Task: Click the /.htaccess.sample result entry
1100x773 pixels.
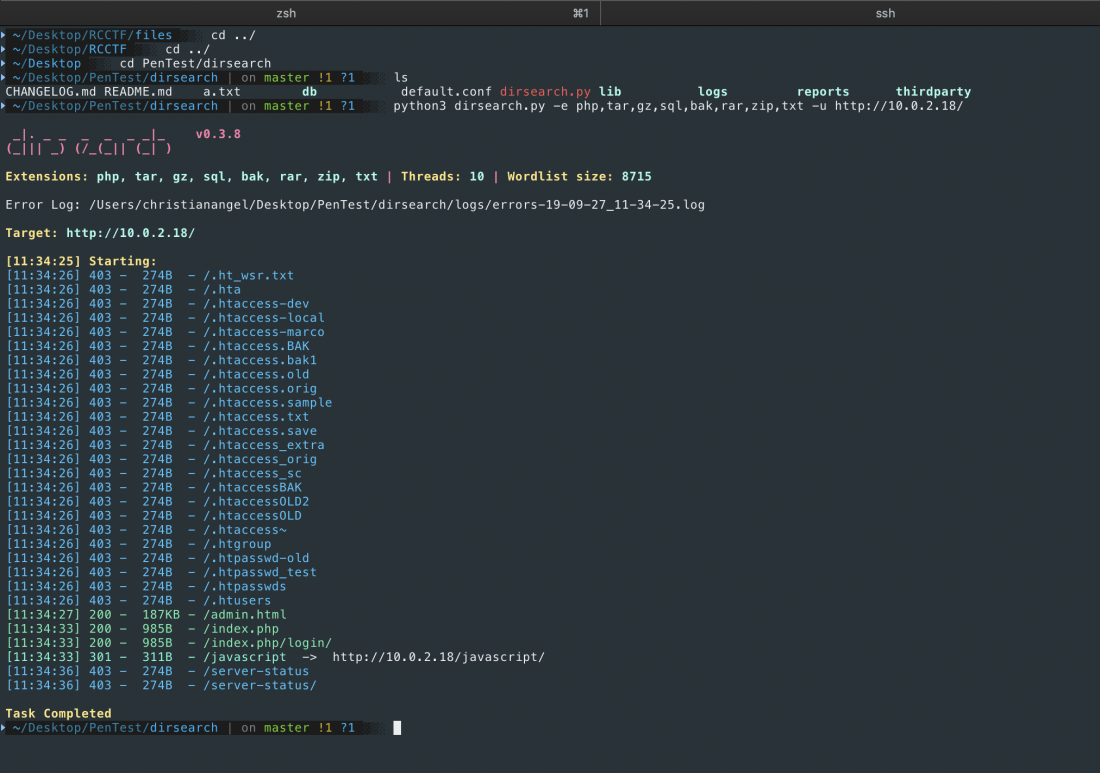Action: pos(267,403)
